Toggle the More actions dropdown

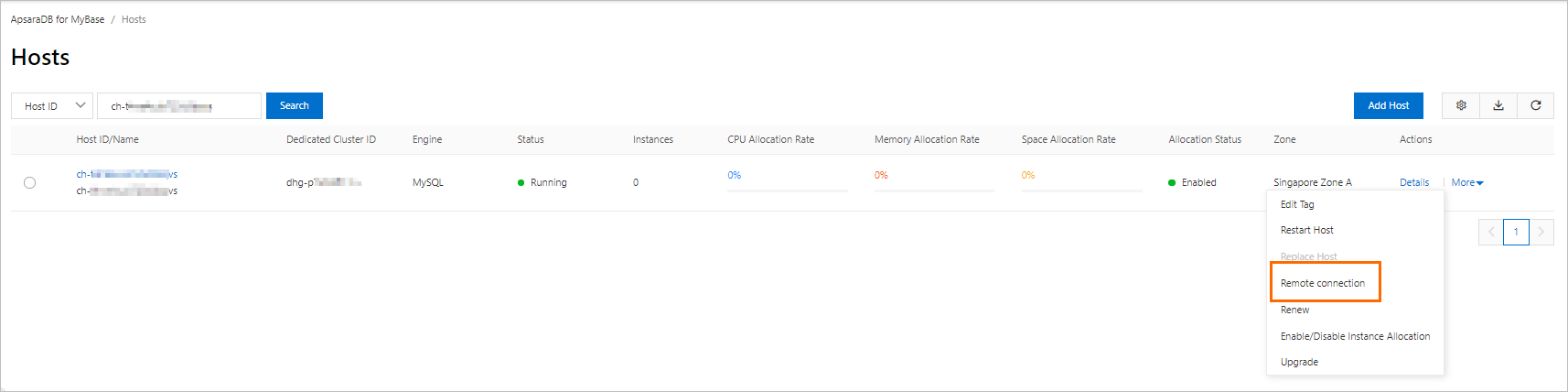tap(1467, 182)
